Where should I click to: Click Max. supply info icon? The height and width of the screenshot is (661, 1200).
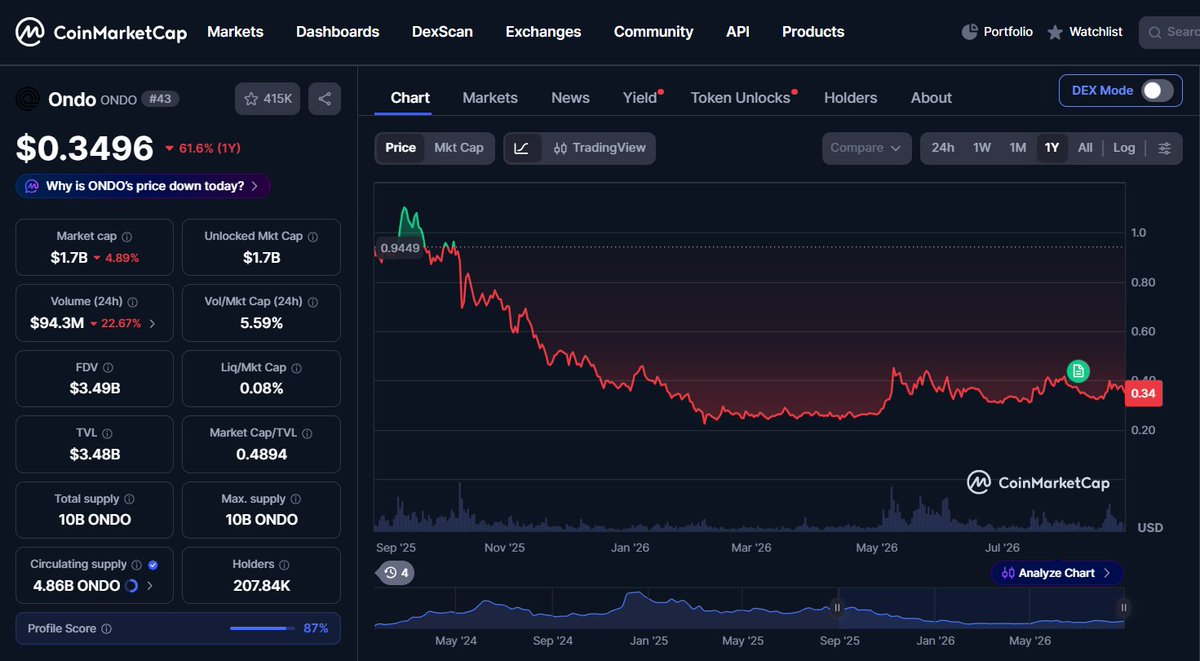pyautogui.click(x=296, y=499)
